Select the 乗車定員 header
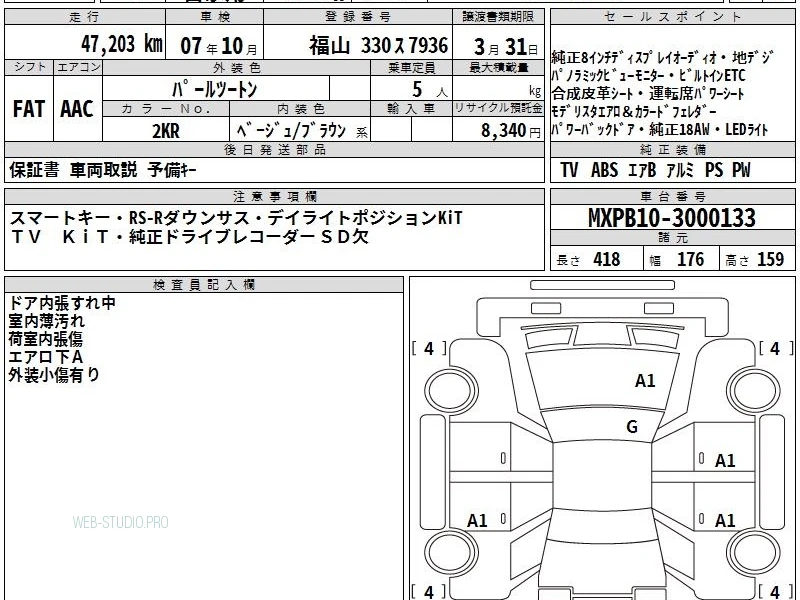The width and height of the screenshot is (800, 600). (411, 67)
